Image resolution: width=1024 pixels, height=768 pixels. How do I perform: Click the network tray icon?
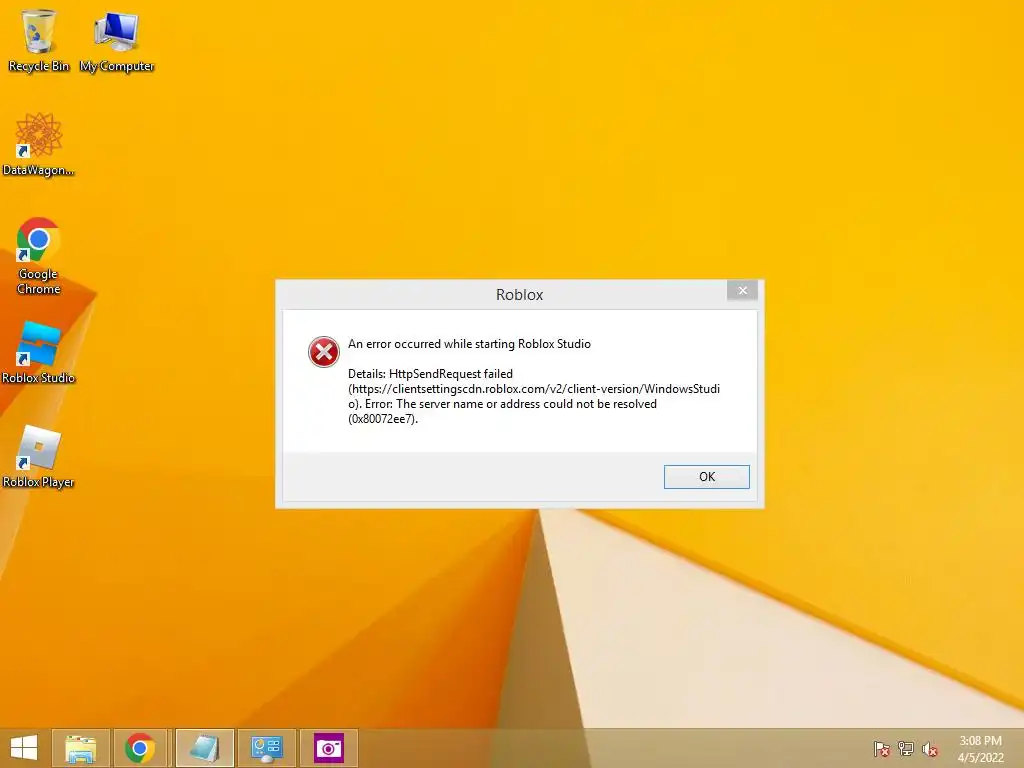coord(906,748)
